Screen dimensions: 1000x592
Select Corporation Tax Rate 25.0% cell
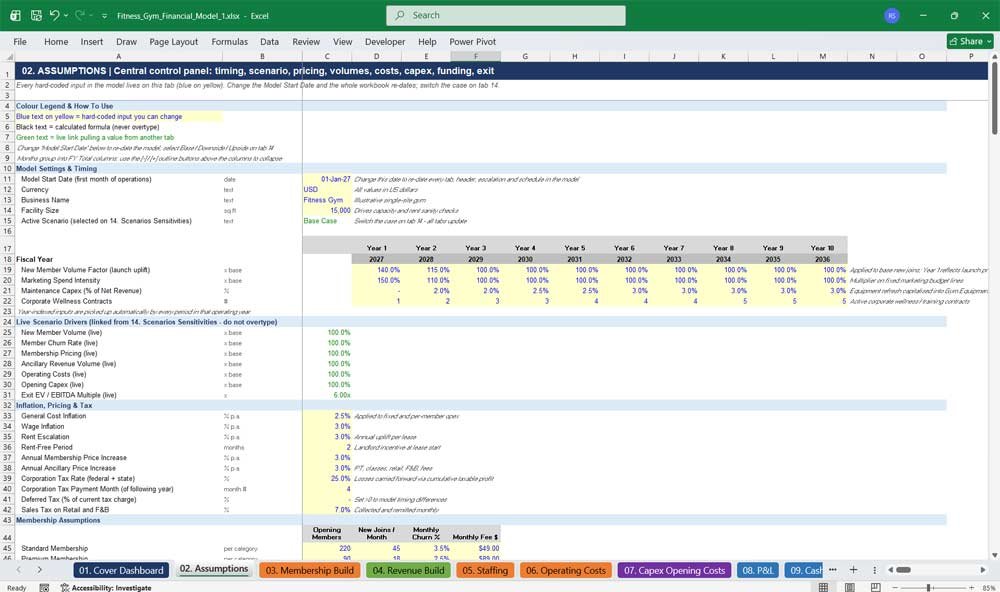327,478
